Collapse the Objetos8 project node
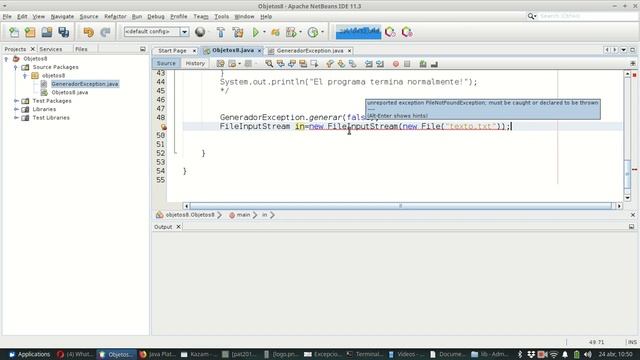Screen dimensions: 640x360 tap(6, 59)
